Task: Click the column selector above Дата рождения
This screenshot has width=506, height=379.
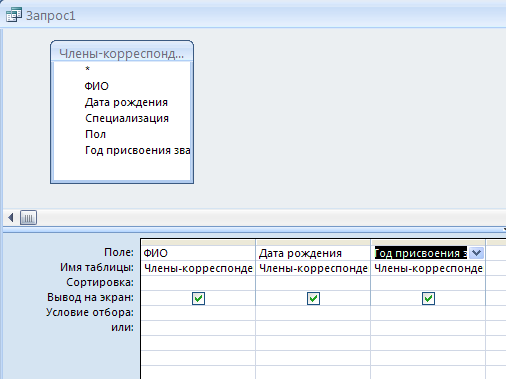Action: [x=313, y=242]
